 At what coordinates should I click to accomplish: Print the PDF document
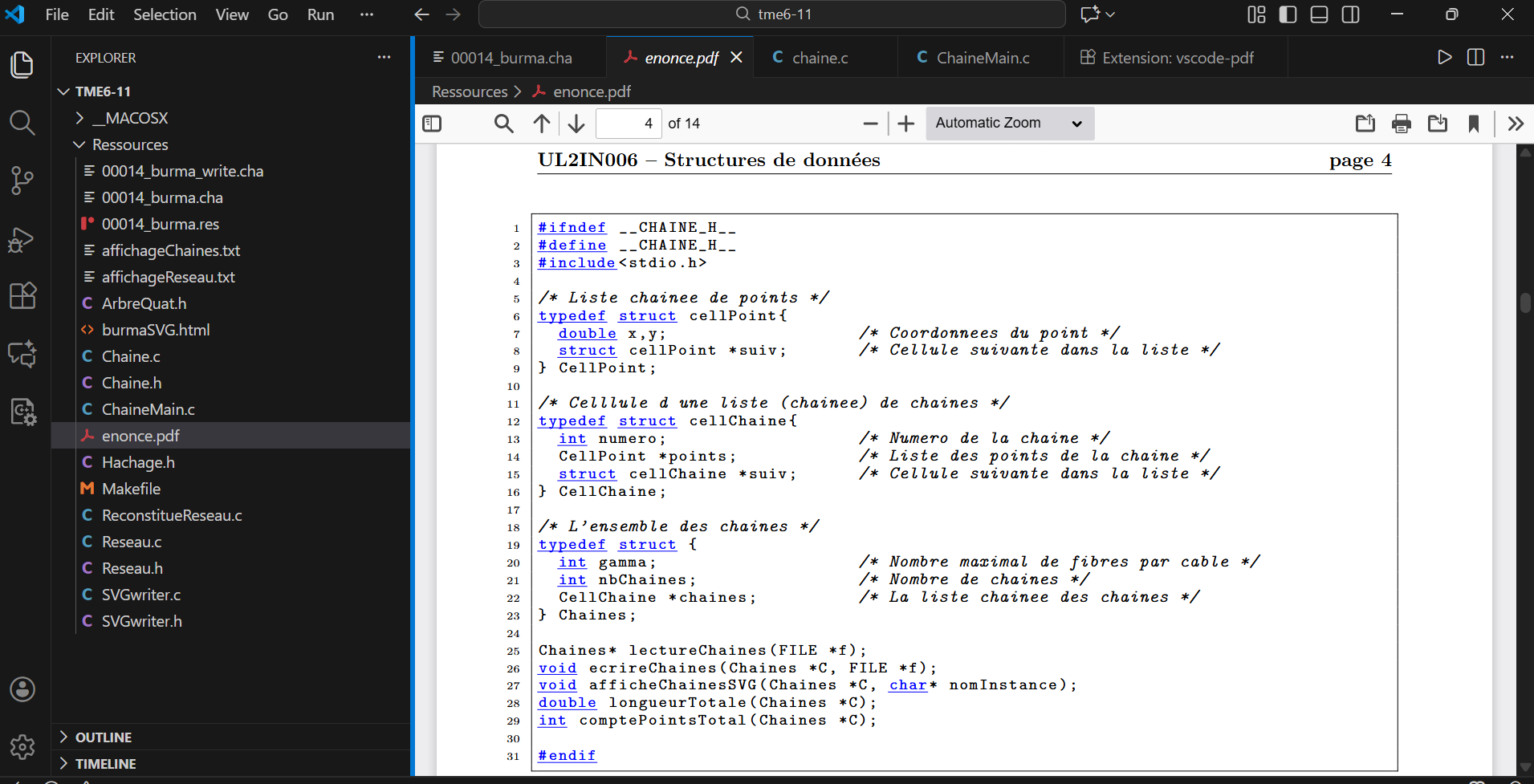point(1401,124)
